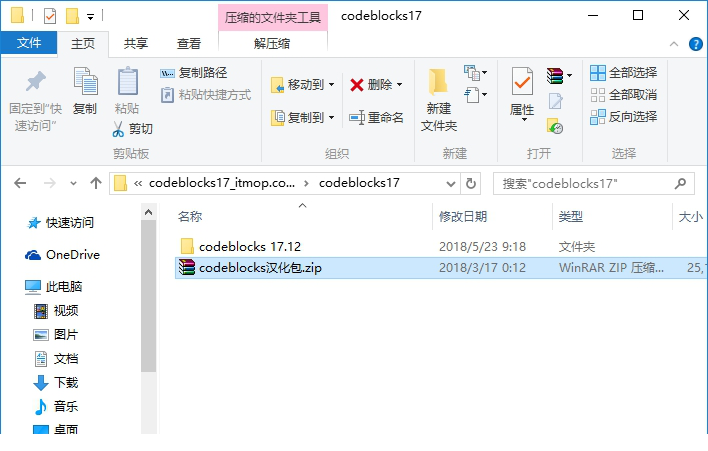Click the Refresh button next to the address bar
The width and height of the screenshot is (708, 451).
pos(471,184)
